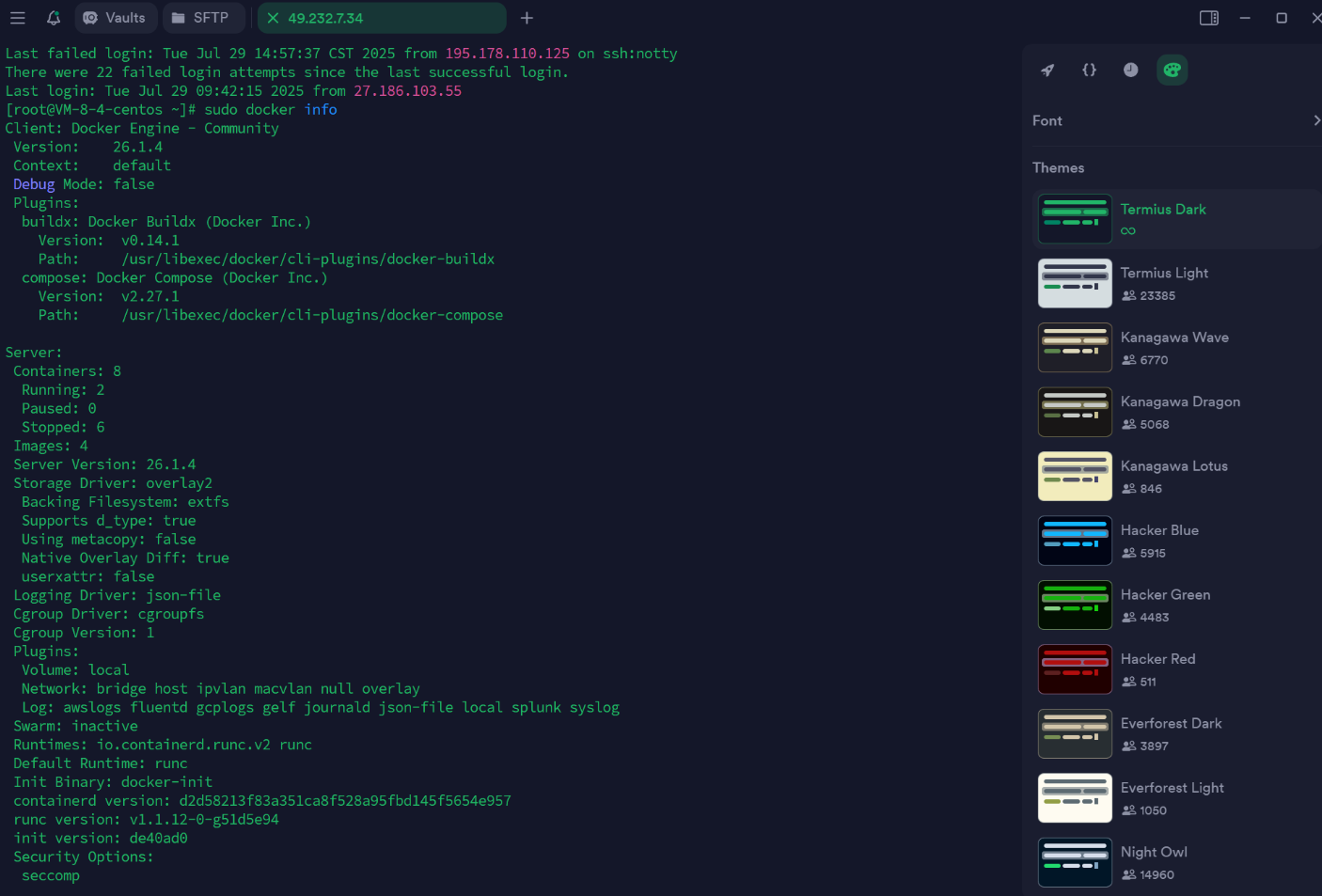Click the last login IP 27.186.103.55
The image size is (1322, 896).
(x=407, y=91)
